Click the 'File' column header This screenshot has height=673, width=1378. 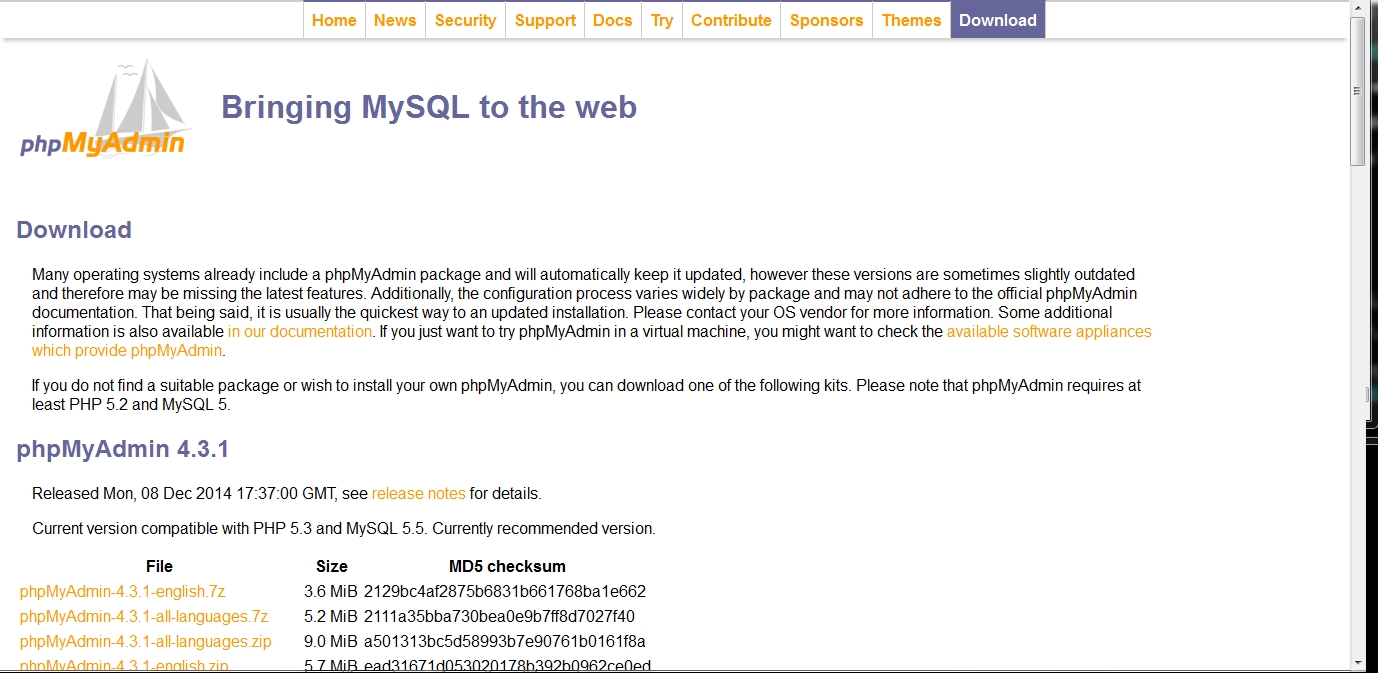click(x=159, y=567)
